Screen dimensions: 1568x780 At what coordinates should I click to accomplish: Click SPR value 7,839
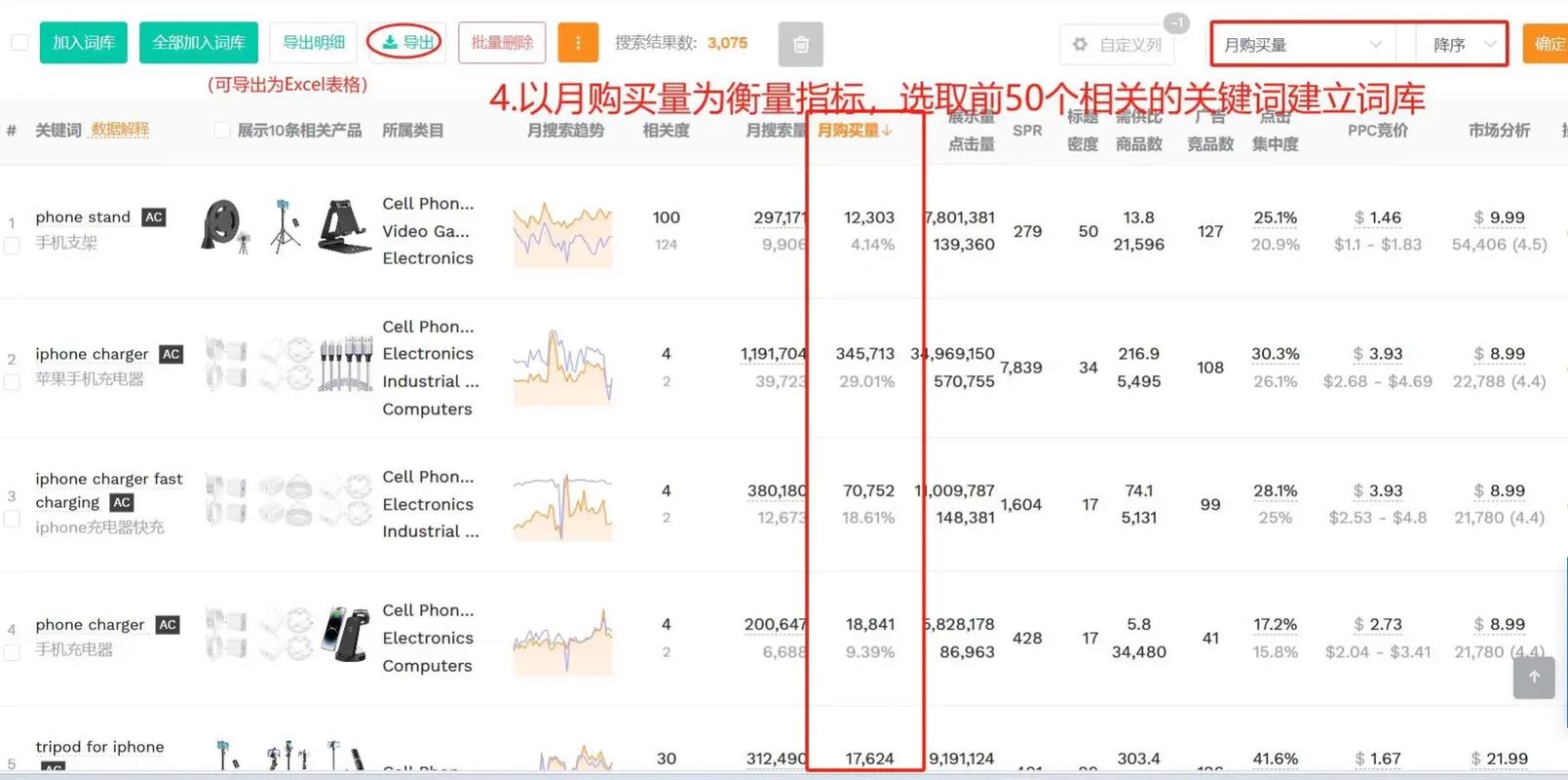[1020, 367]
